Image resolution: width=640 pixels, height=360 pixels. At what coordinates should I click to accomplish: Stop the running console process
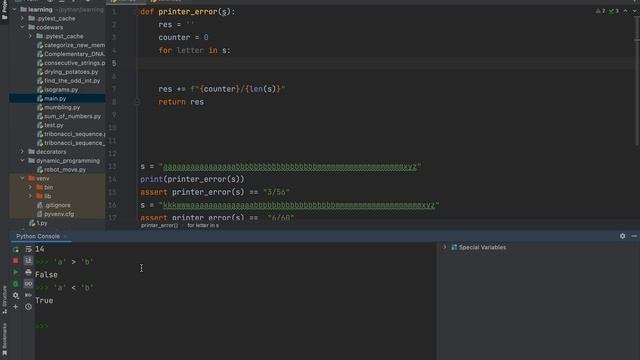(16, 260)
